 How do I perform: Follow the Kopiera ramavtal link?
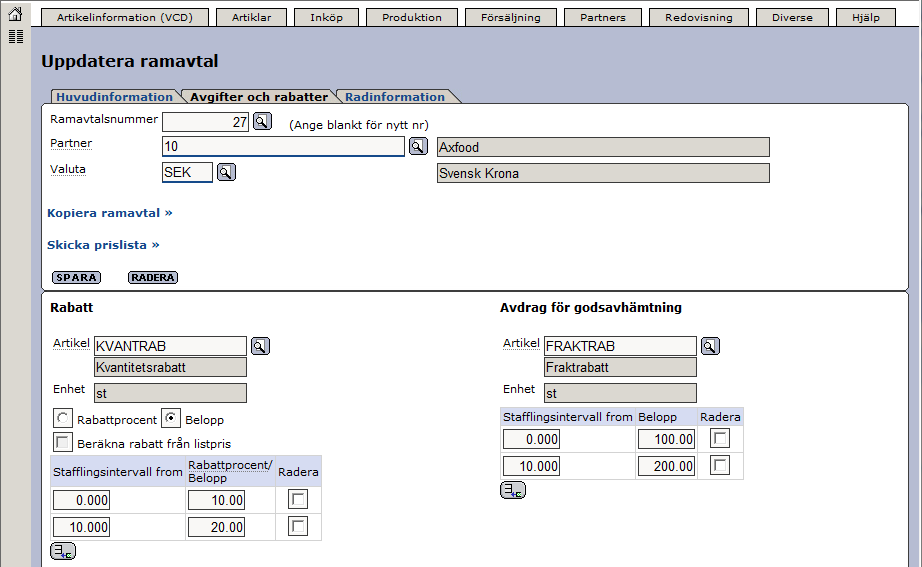109,213
